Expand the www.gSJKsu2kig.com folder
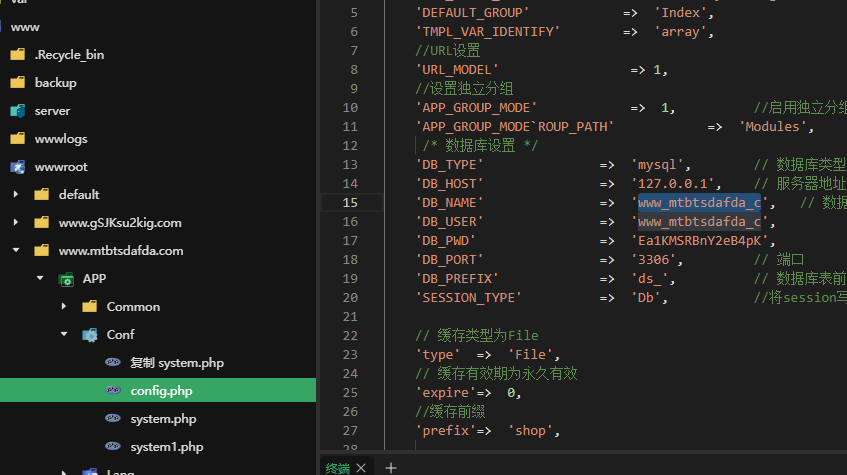Viewport: 847px width, 475px height. pyautogui.click(x=16, y=223)
